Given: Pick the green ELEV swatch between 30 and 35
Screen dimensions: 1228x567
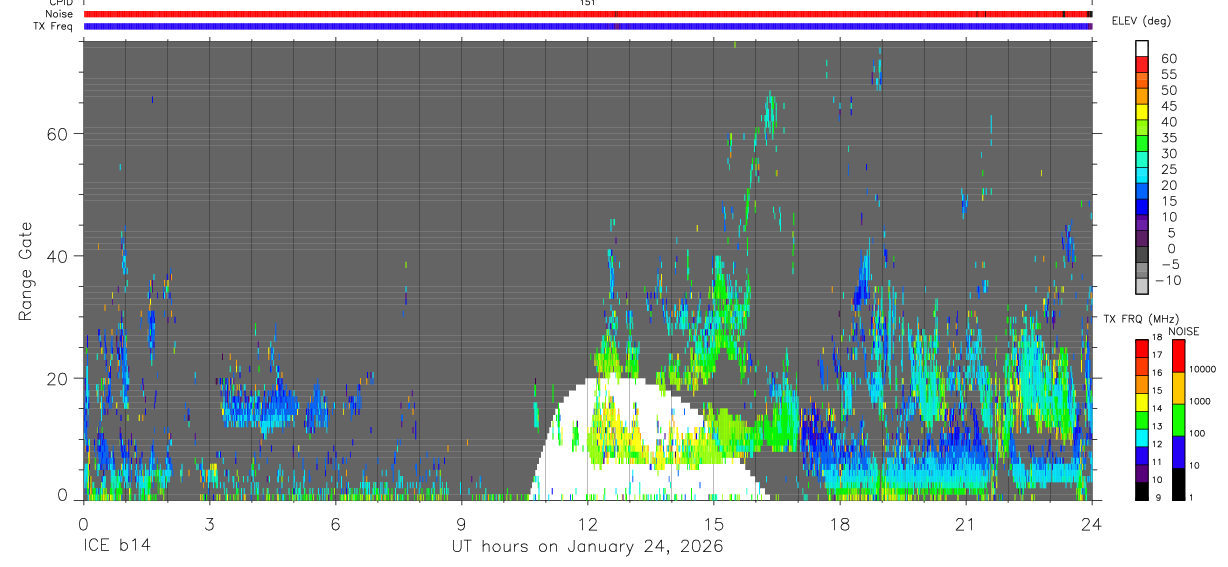Looking at the screenshot, I should (x=1142, y=144).
